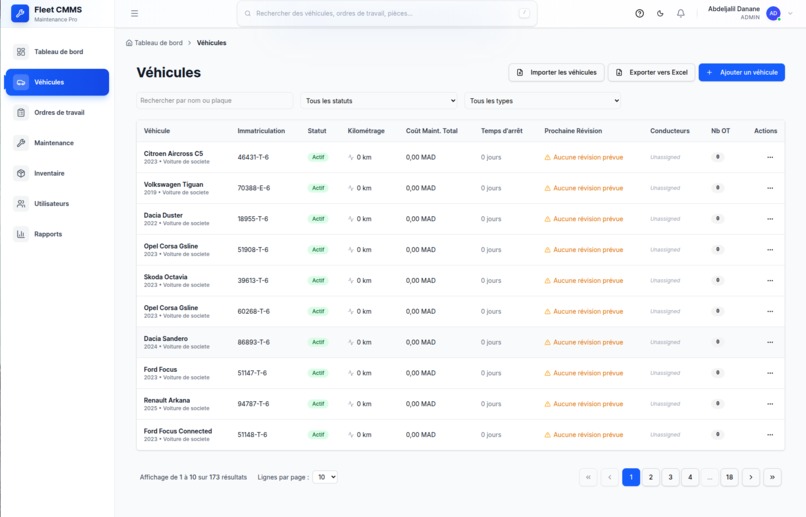Expand the Tous les types dropdown
806x517 pixels.
[x=542, y=101]
